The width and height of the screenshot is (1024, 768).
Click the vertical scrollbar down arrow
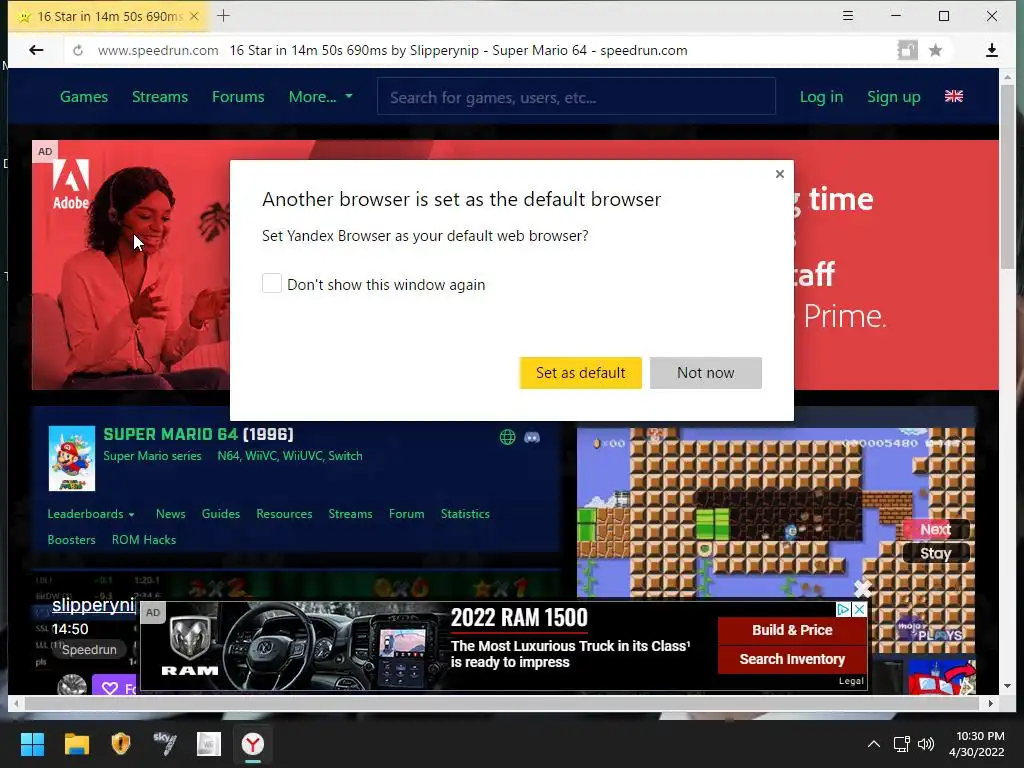(x=1007, y=686)
